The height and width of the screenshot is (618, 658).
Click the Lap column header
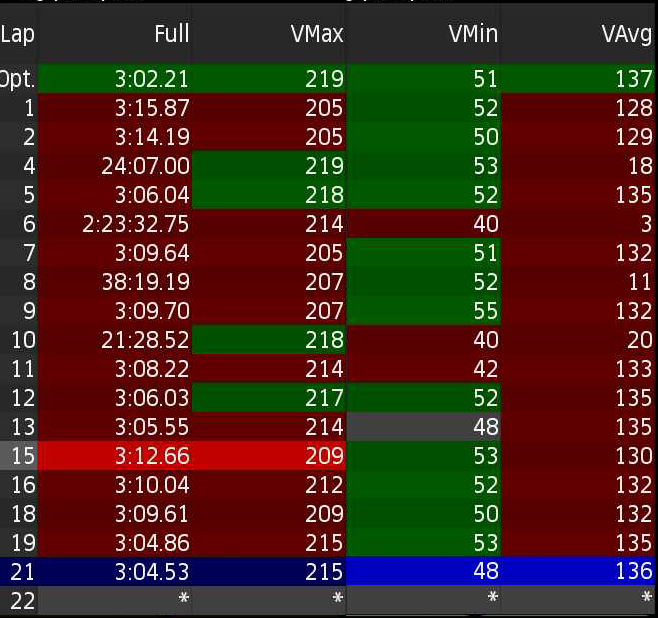point(16,34)
